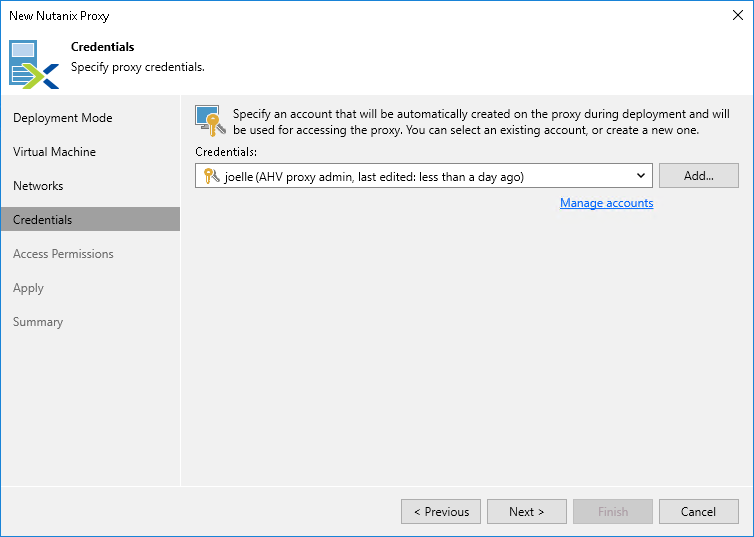Viewport: 754px width, 537px height.
Task: Select the Apply step
Action: point(28,288)
